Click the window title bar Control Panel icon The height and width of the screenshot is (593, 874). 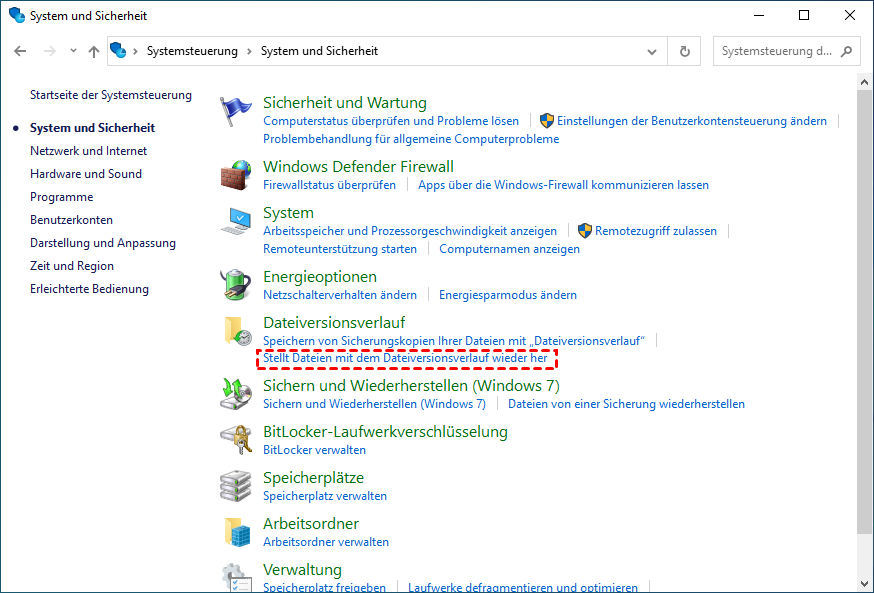point(17,15)
